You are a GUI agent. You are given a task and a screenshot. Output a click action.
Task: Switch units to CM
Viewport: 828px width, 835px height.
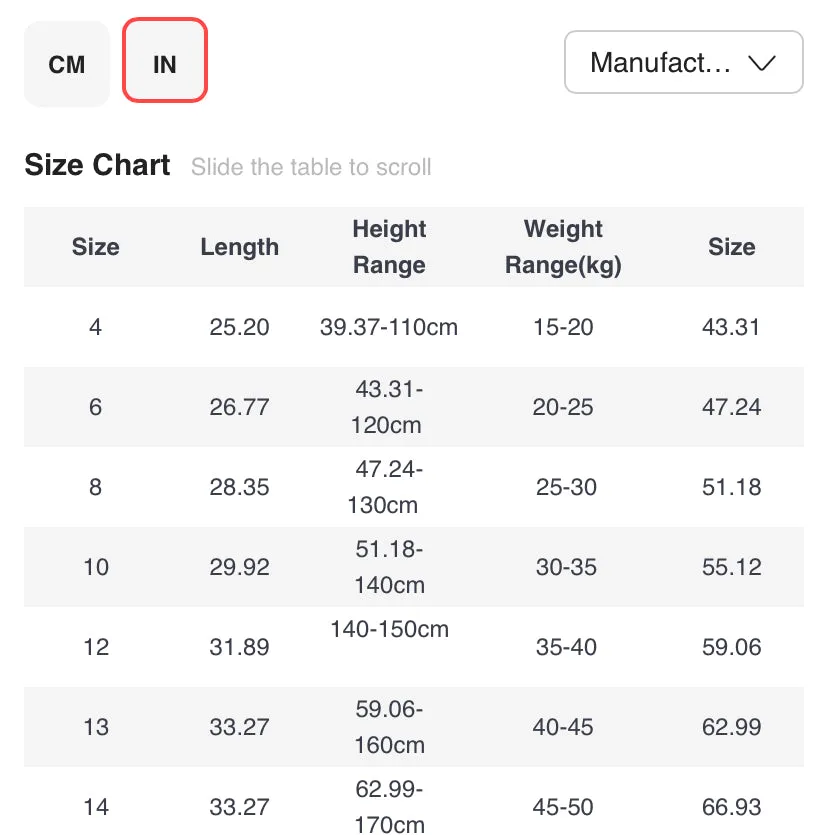click(x=67, y=64)
